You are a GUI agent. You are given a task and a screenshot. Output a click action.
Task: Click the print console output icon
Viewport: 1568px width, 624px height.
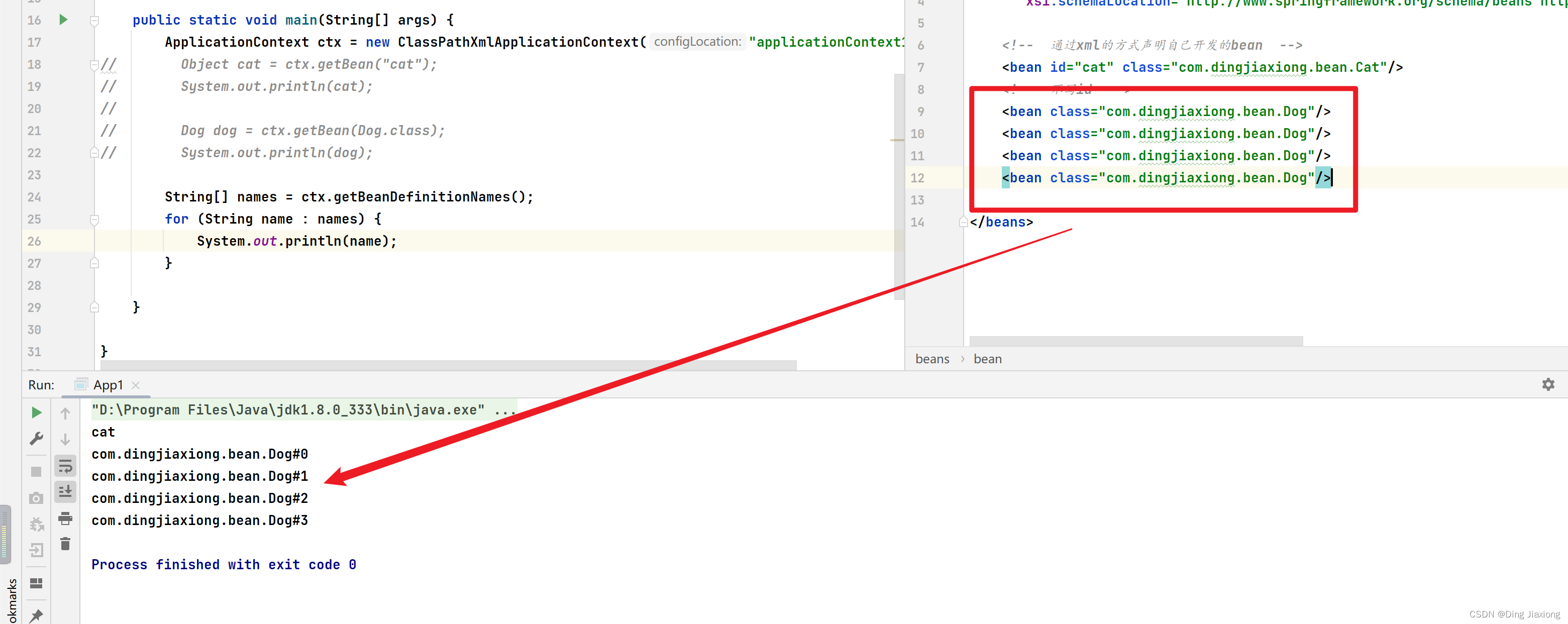coord(65,518)
